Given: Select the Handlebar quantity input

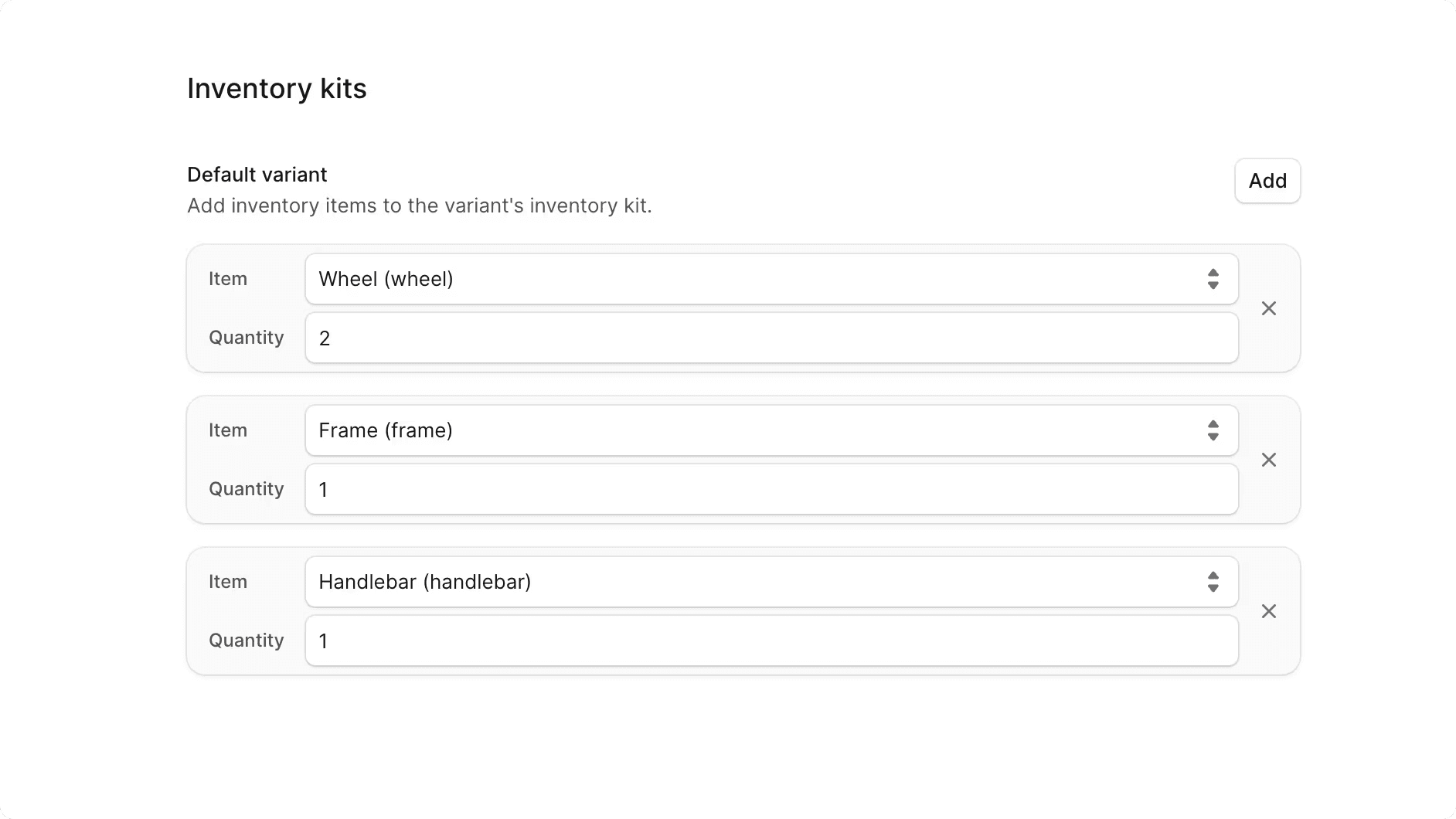Looking at the screenshot, I should [771, 641].
